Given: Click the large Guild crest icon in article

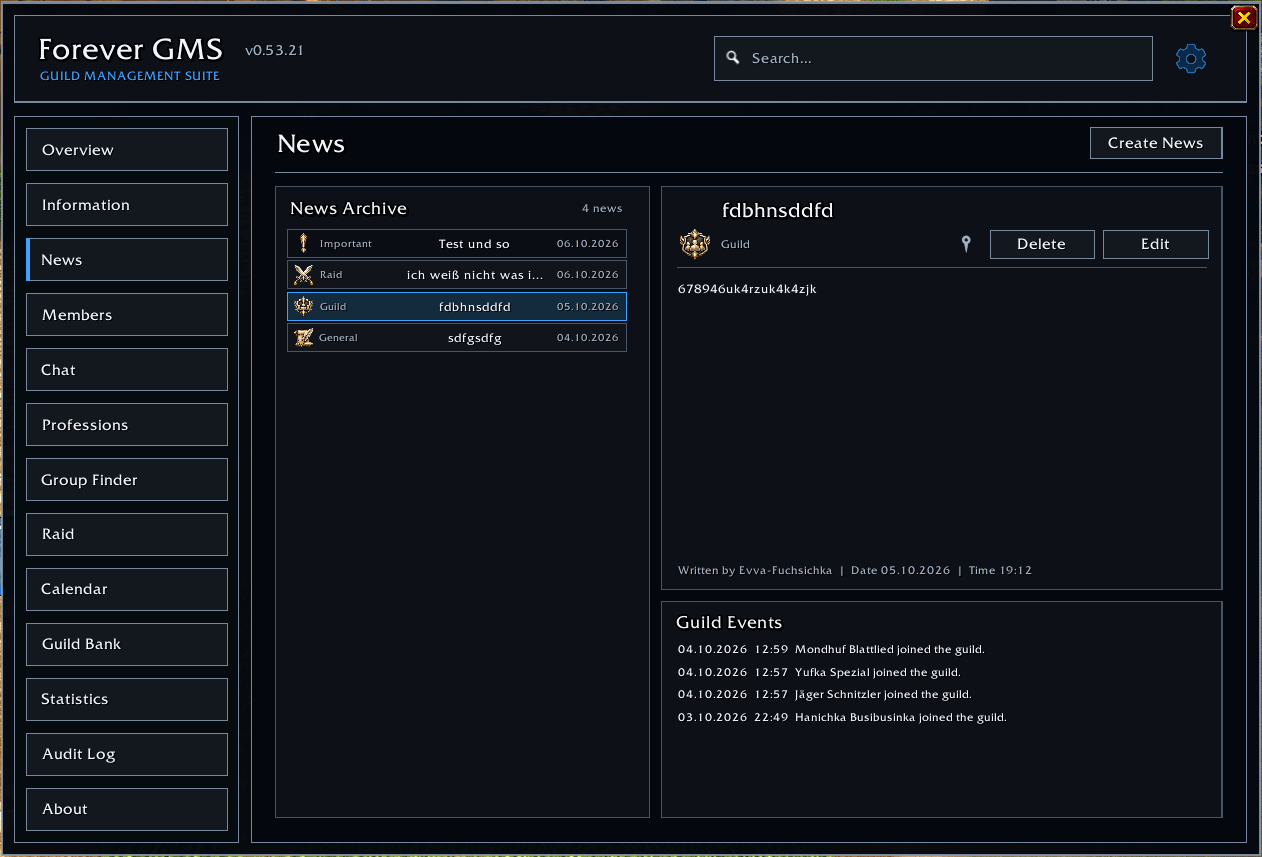Looking at the screenshot, I should coord(694,244).
